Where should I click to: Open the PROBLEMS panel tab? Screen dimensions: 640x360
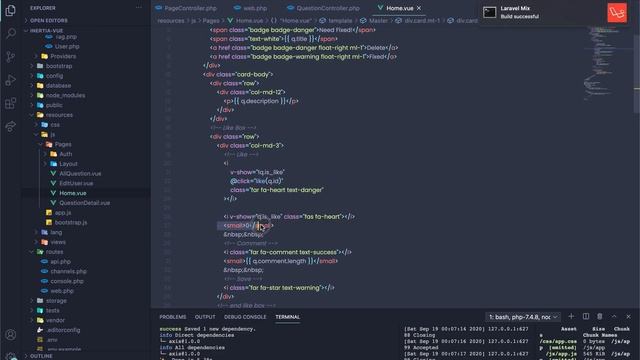pos(173,317)
